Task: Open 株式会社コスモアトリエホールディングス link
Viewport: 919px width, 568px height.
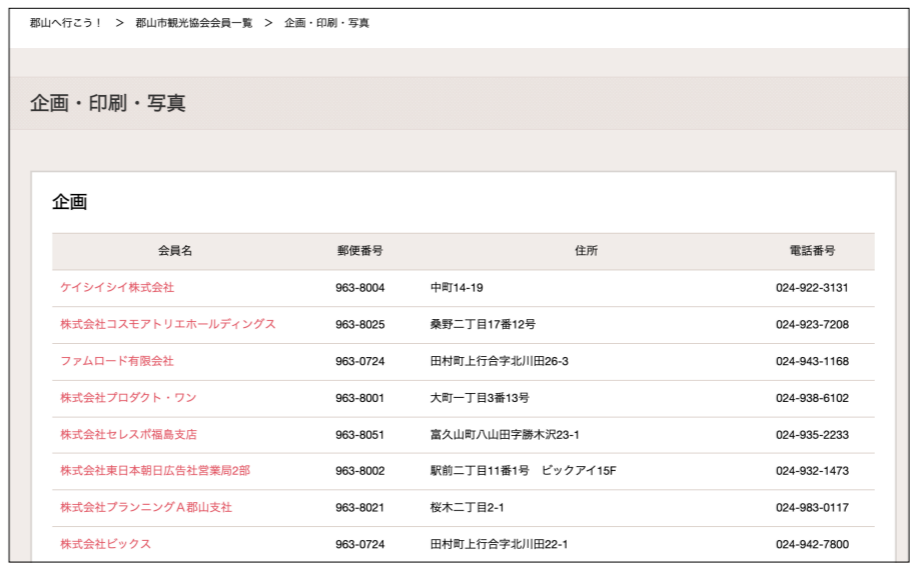Action: click(167, 325)
